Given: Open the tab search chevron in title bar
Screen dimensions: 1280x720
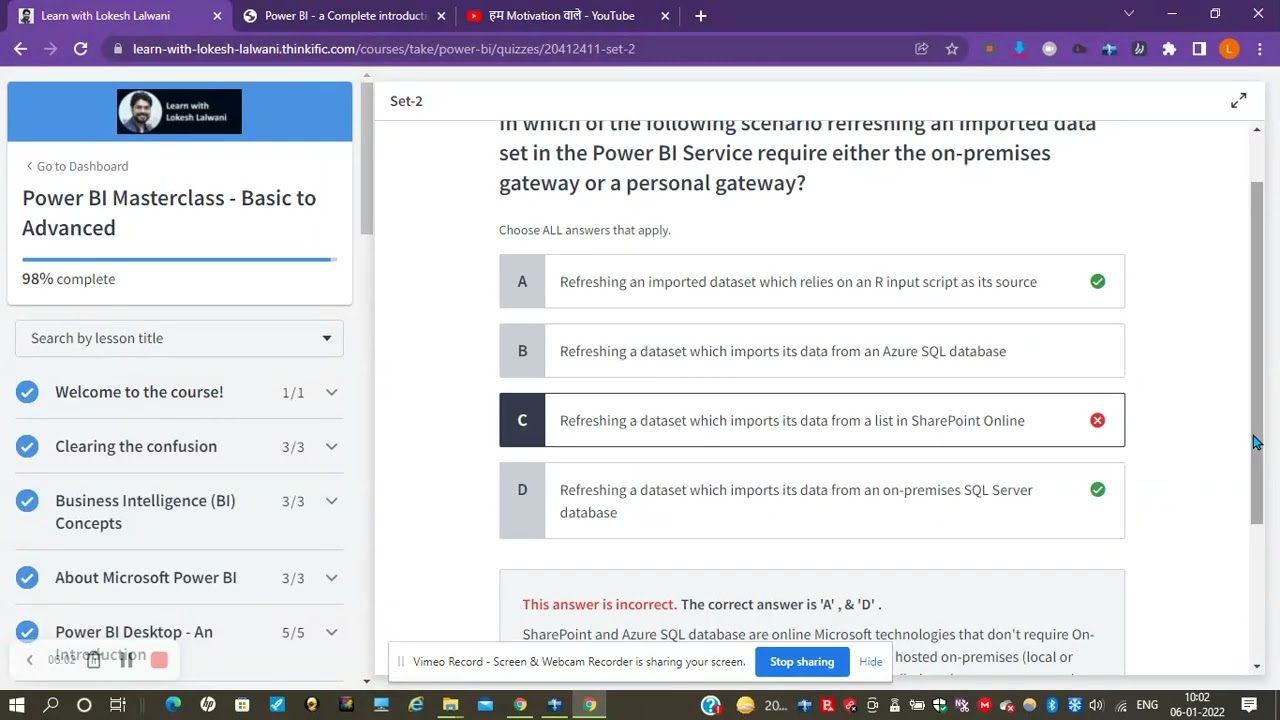Looking at the screenshot, I should click(1129, 14).
